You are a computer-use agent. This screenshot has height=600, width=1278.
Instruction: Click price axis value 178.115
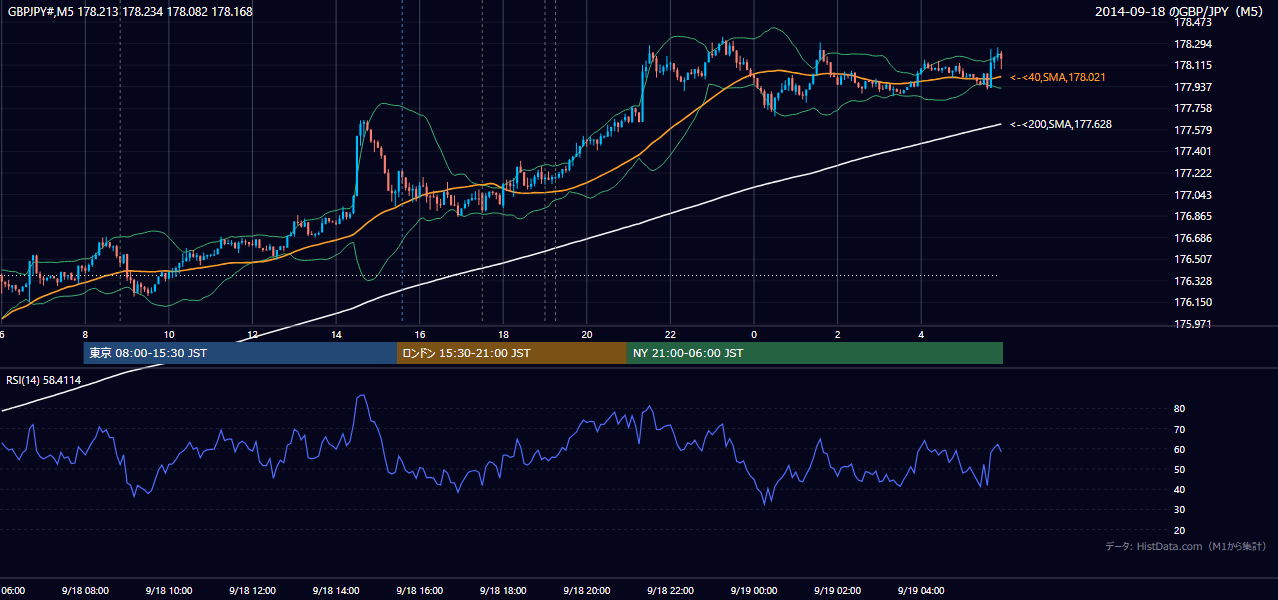pyautogui.click(x=1192, y=65)
